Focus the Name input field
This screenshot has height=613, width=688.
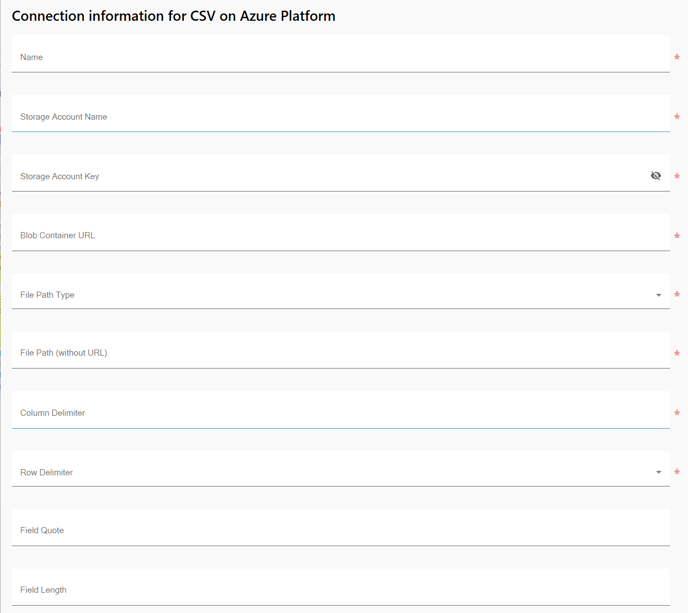(x=340, y=54)
